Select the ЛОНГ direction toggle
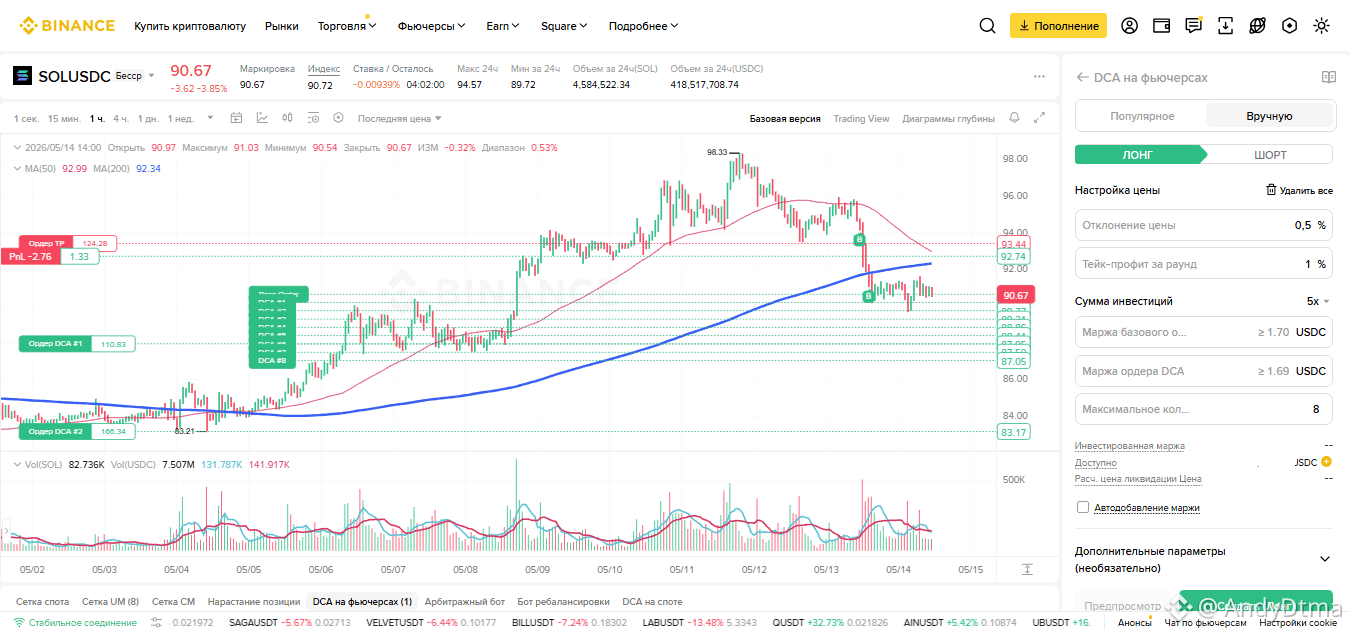 click(1138, 155)
